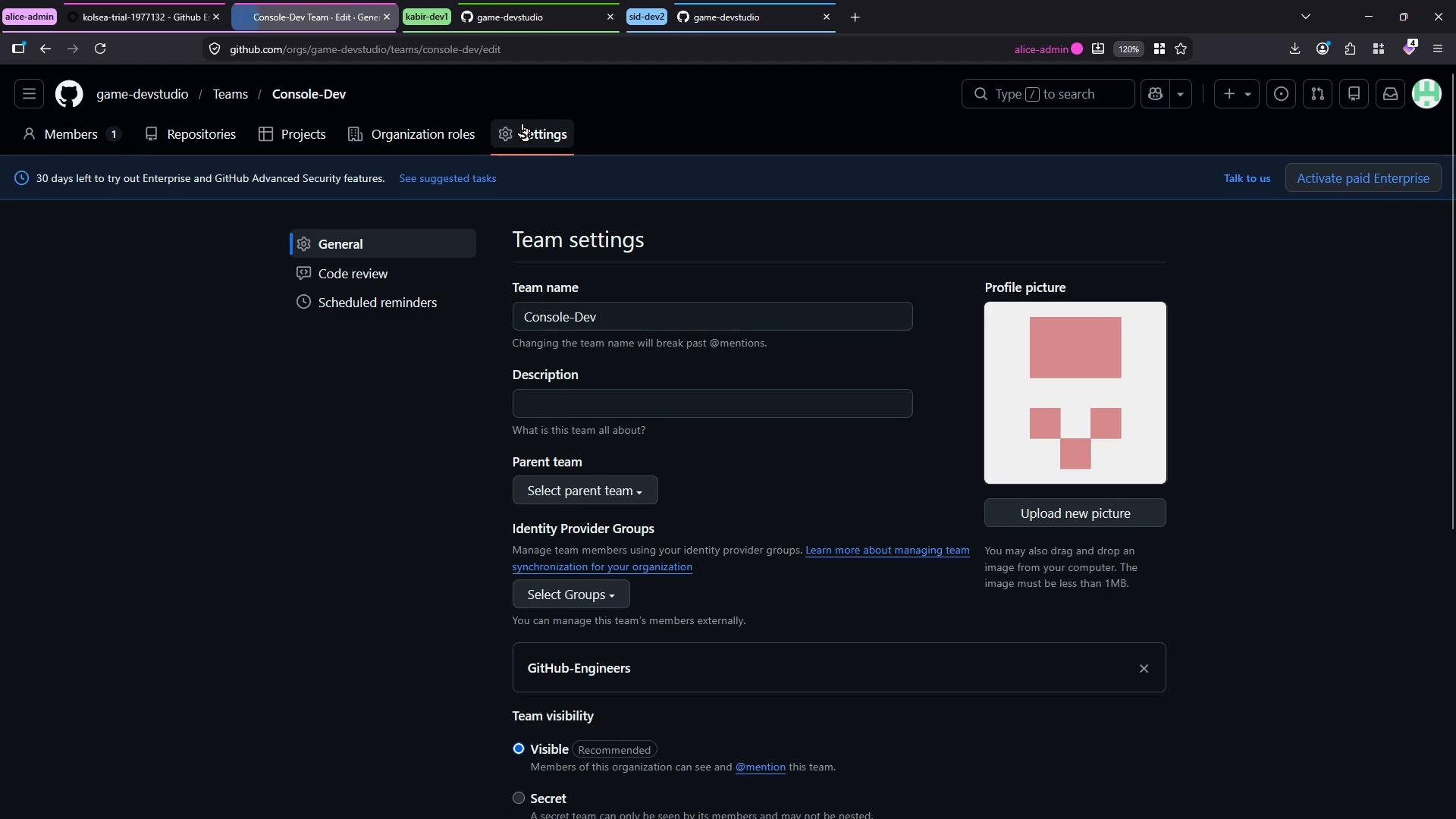This screenshot has width=1456, height=819.
Task: Open browser extensions puzzle icon
Action: 1351,49
